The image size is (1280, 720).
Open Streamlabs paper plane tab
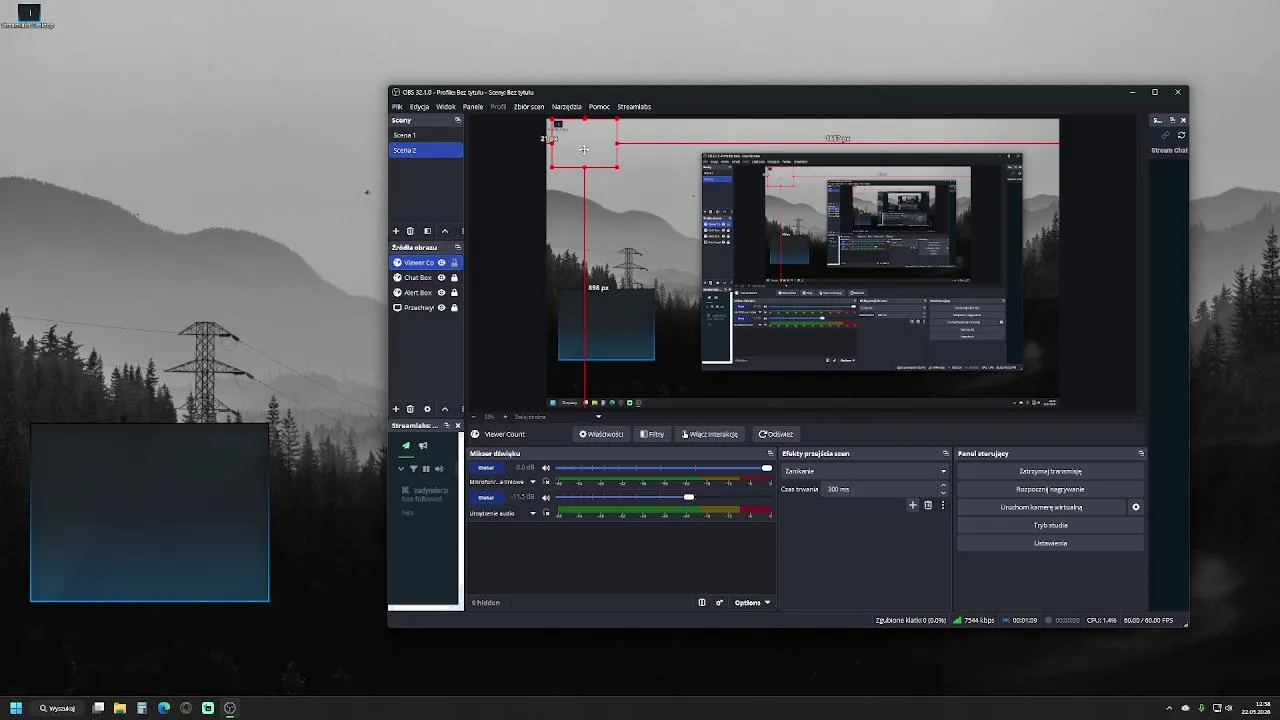pyautogui.click(x=406, y=446)
